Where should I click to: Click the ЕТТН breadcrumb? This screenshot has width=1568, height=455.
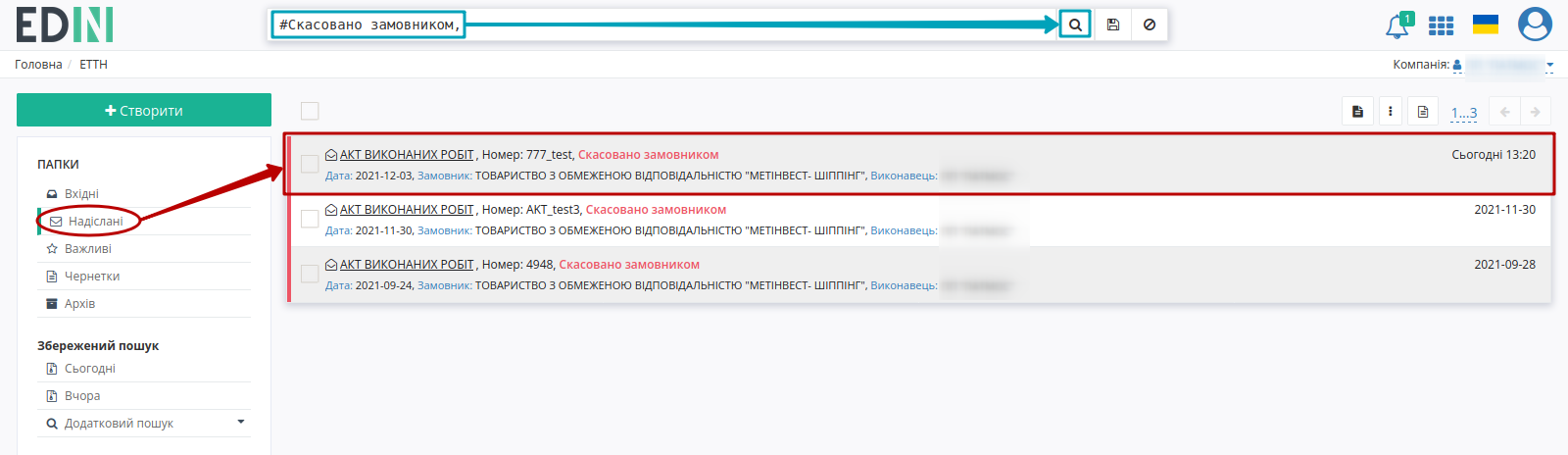(94, 65)
